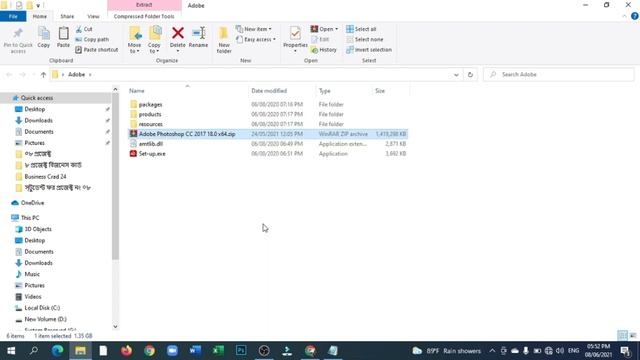Select the products folder

[x=150, y=114]
